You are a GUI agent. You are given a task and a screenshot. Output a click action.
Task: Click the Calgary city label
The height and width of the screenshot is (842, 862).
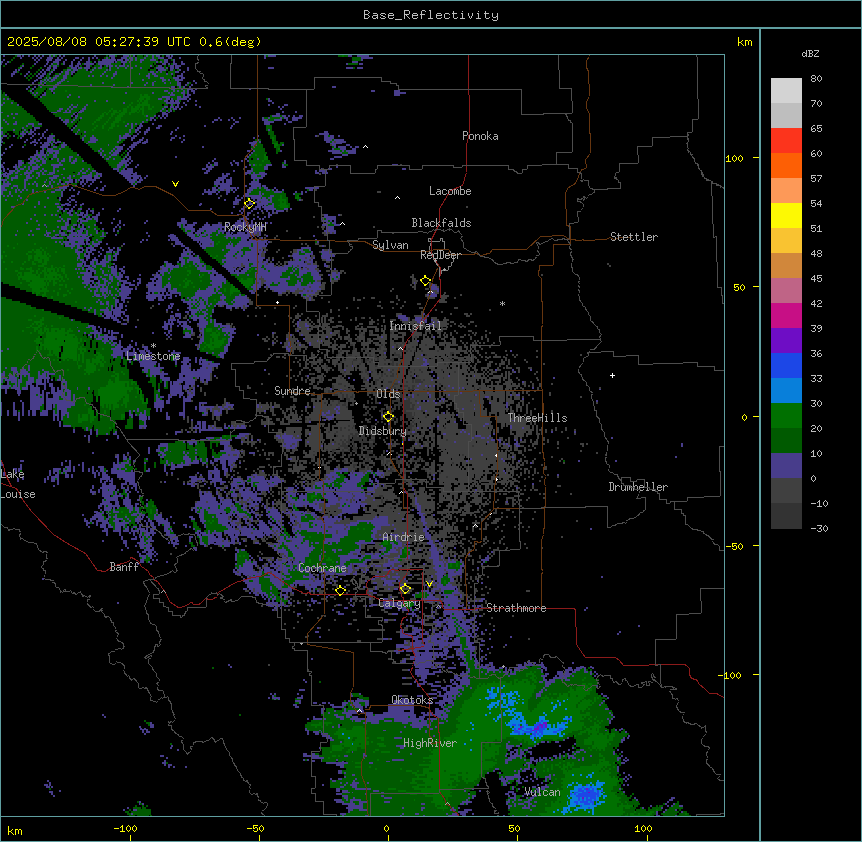click(399, 603)
